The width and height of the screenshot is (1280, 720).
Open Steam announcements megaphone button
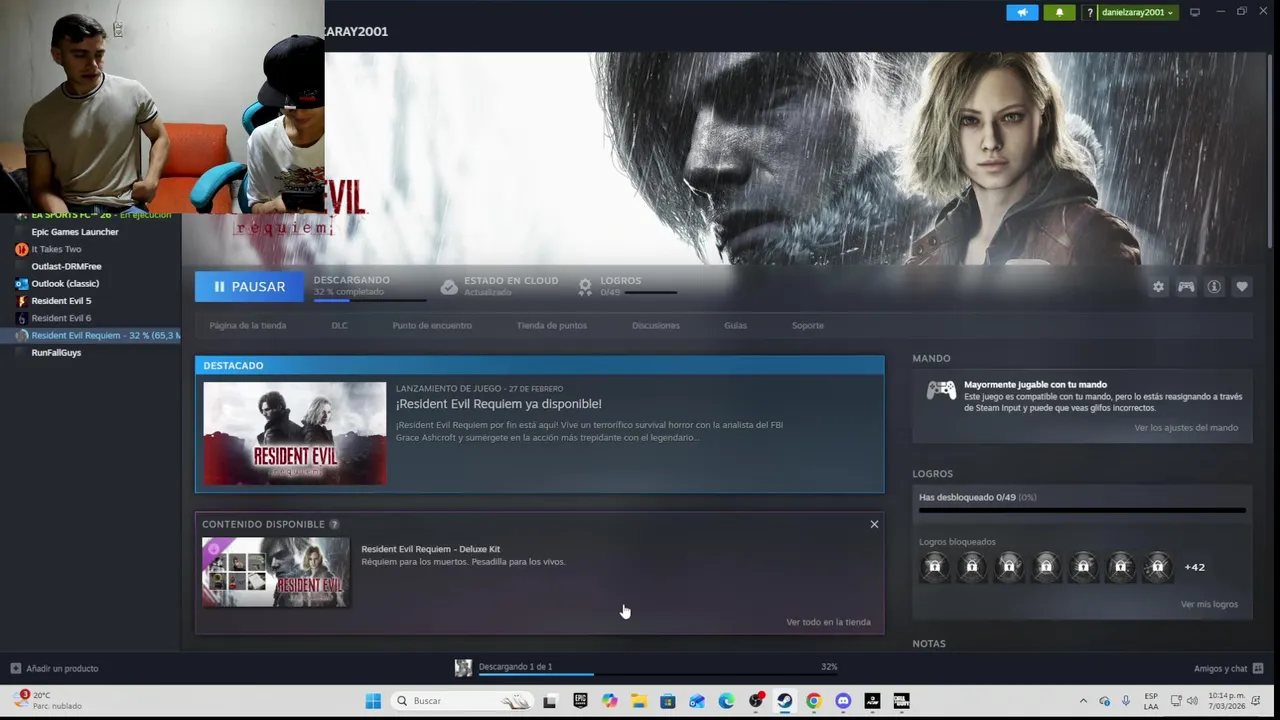click(1022, 12)
